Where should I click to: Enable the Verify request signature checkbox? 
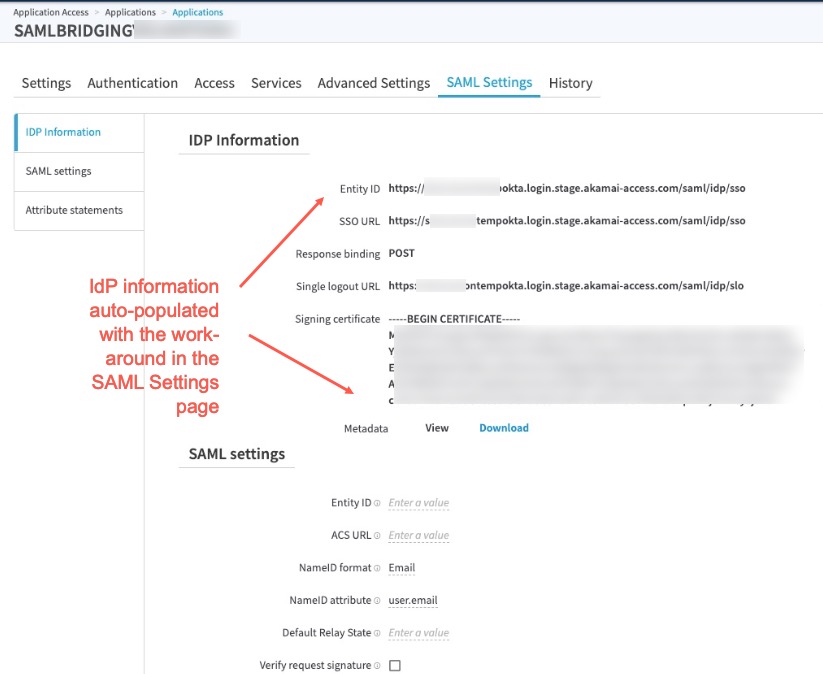click(x=394, y=665)
